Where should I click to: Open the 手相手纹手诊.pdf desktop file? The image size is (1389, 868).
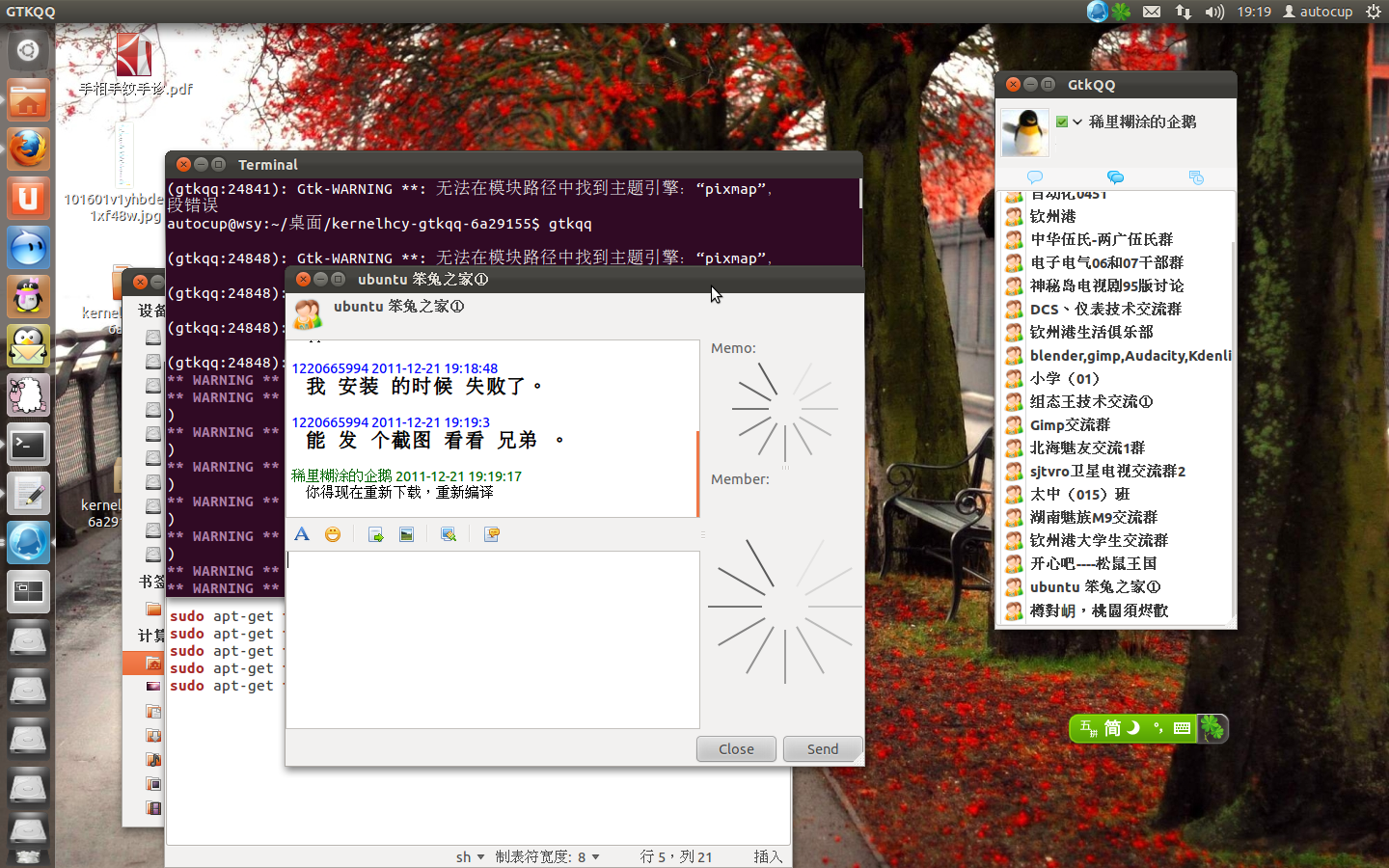click(135, 65)
